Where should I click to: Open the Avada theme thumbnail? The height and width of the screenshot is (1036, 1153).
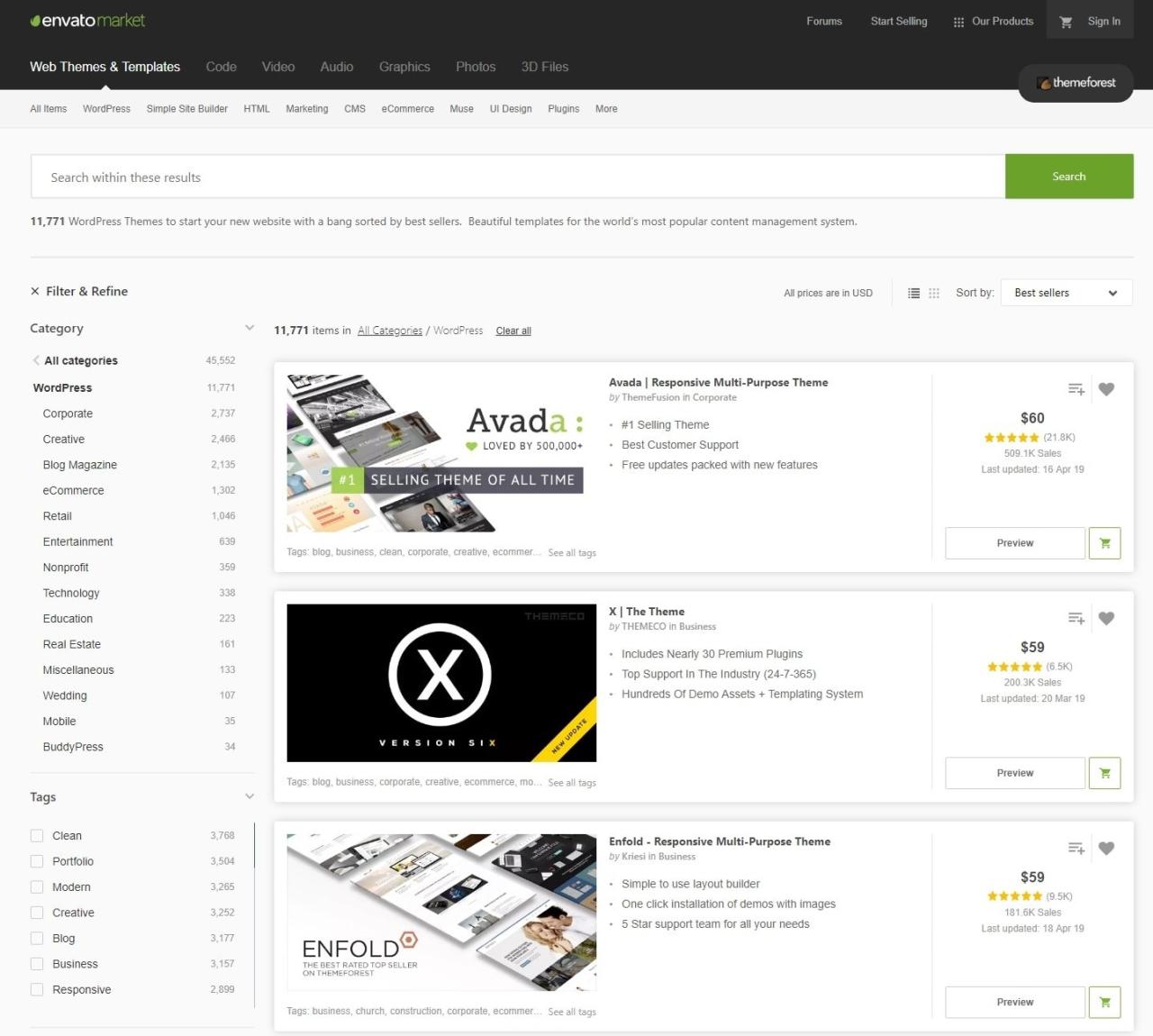[441, 453]
